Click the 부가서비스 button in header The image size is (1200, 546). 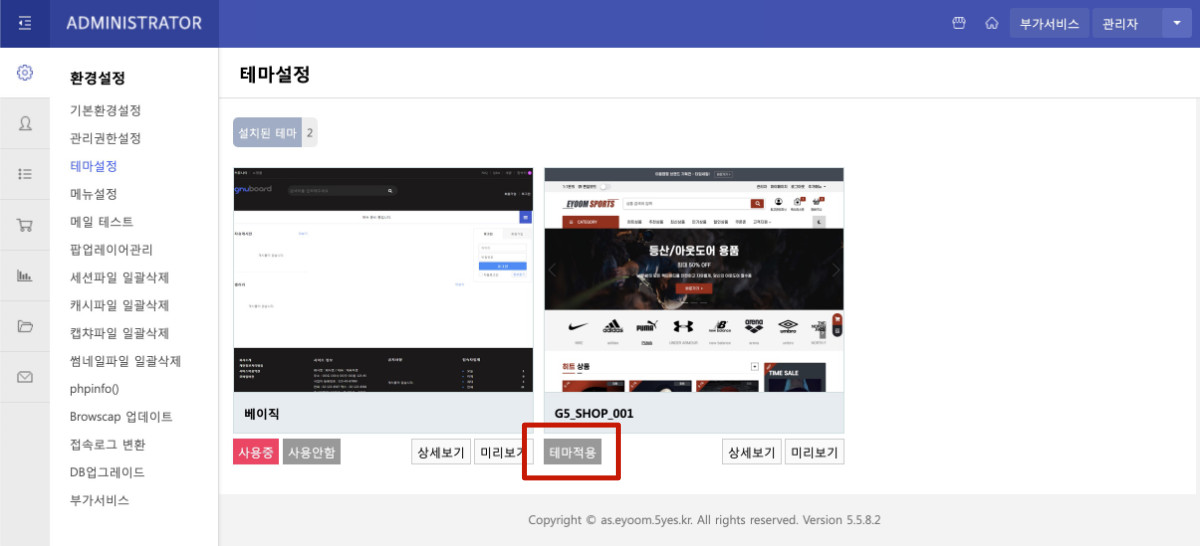1049,23
